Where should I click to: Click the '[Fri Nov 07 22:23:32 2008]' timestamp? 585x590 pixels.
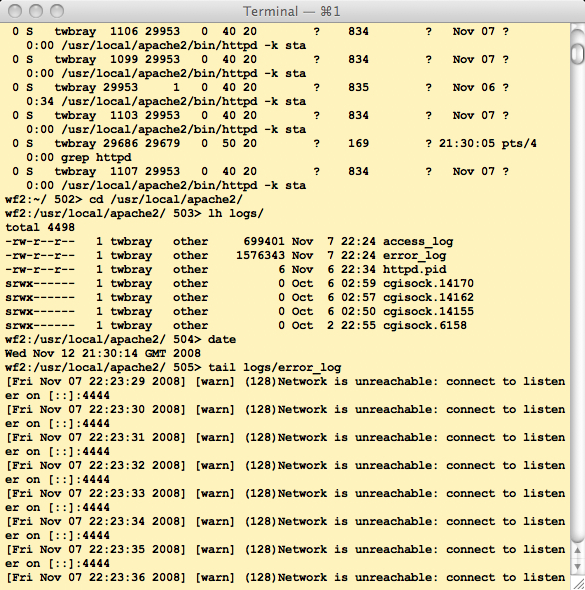coord(96,465)
